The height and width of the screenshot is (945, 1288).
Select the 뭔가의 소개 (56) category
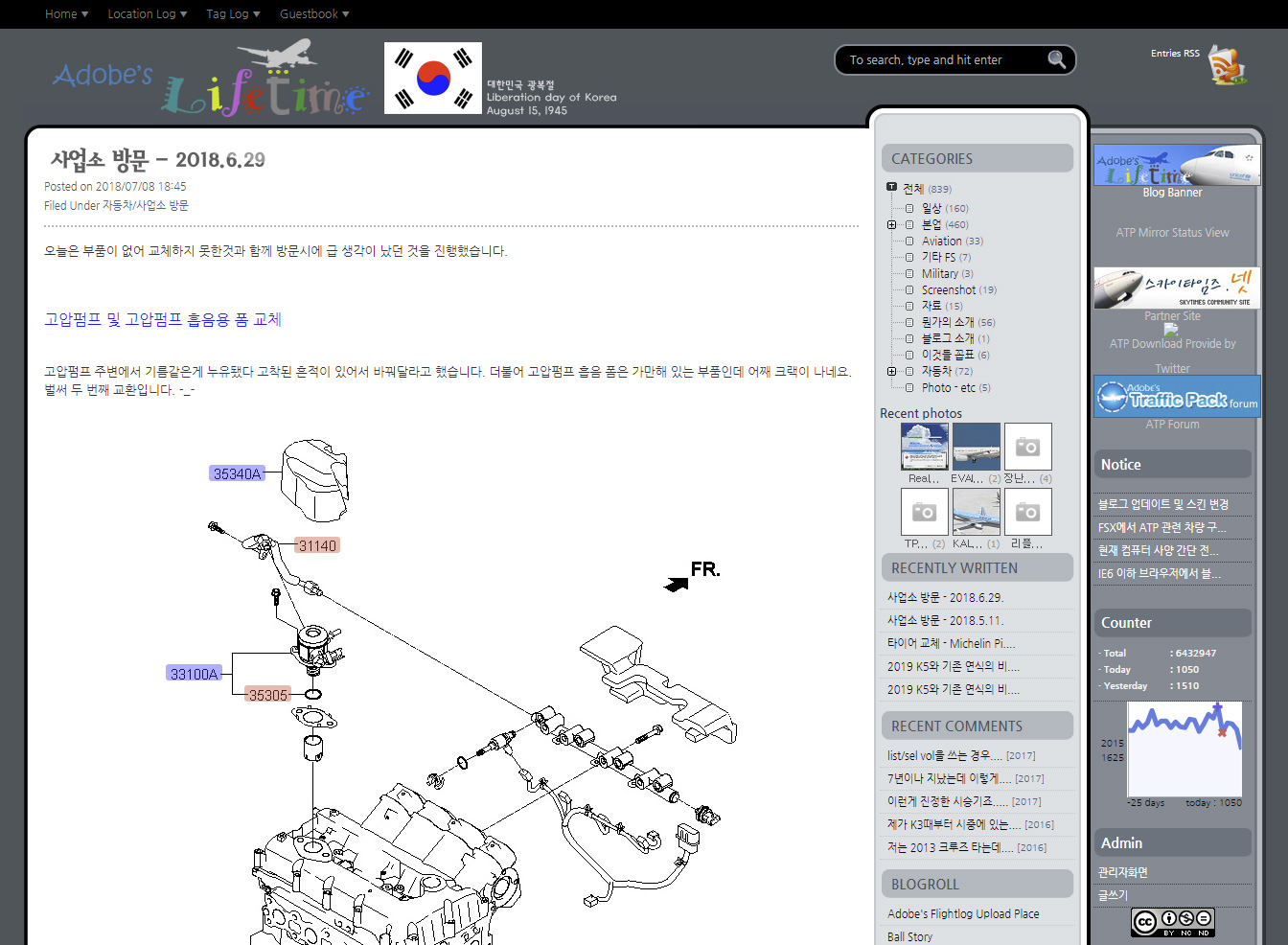pyautogui.click(x=958, y=322)
